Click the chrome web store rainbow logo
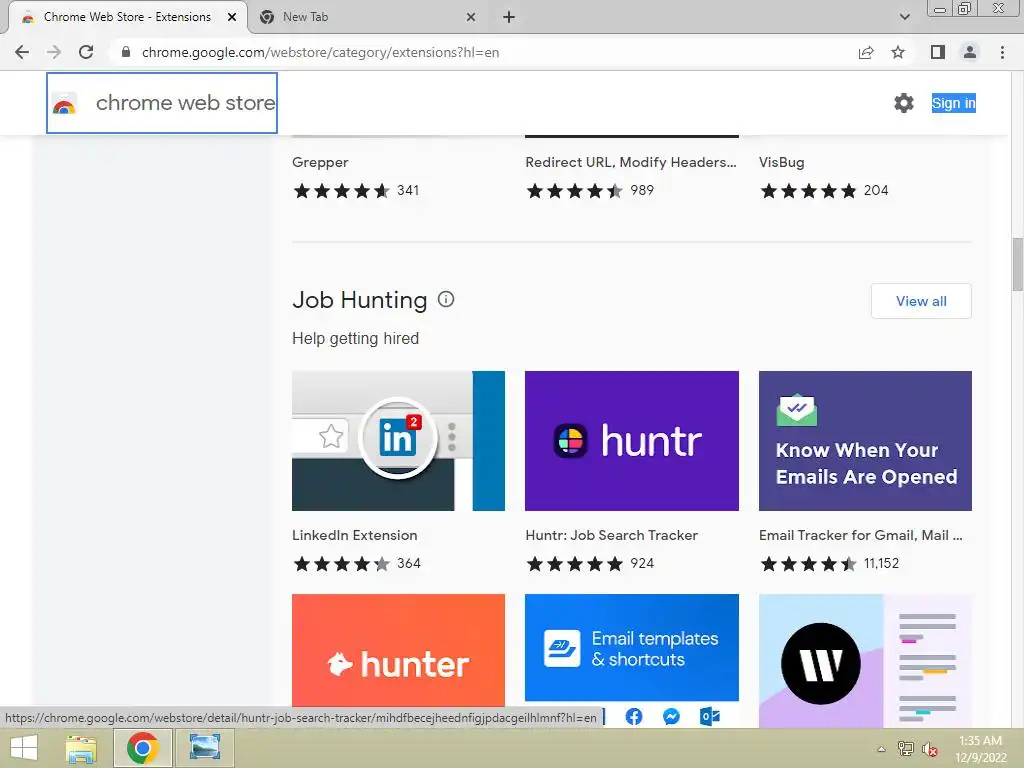 [x=64, y=104]
